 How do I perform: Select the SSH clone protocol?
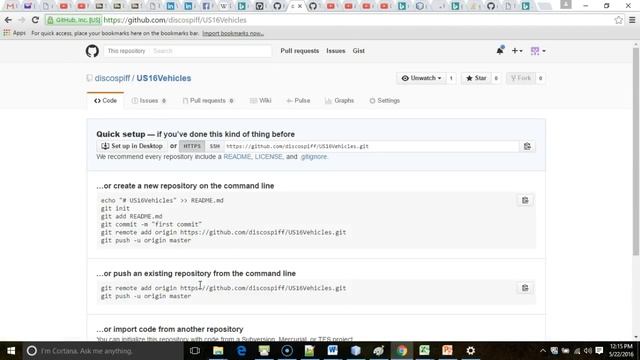214,146
